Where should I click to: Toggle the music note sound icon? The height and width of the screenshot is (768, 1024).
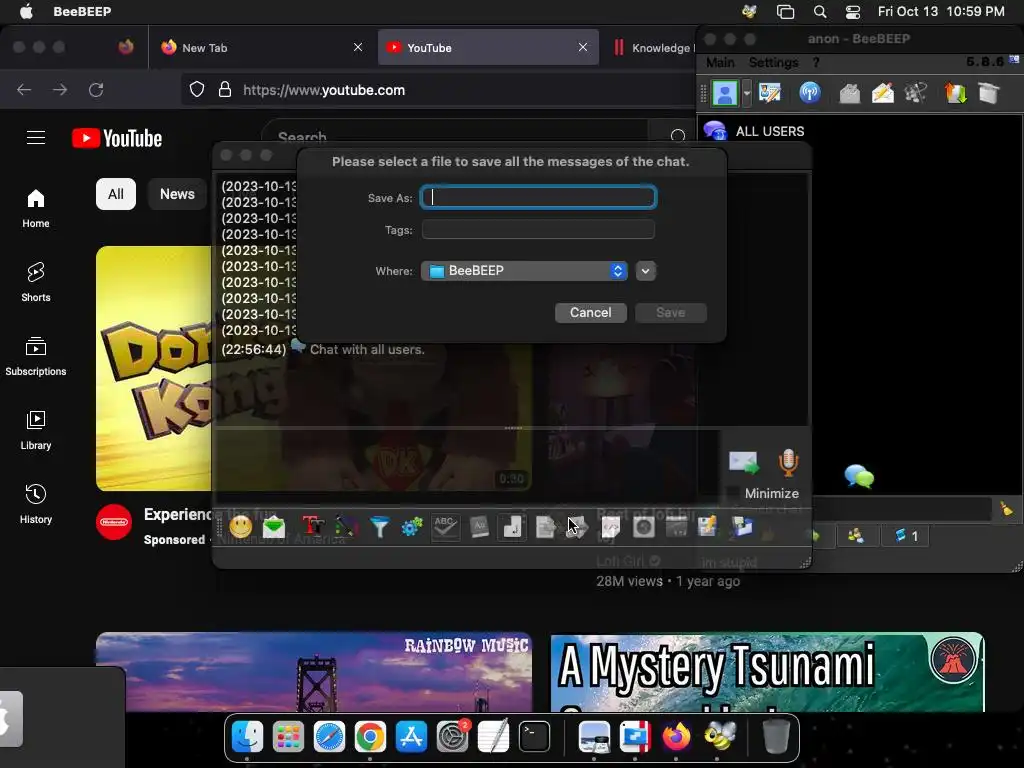pos(512,526)
